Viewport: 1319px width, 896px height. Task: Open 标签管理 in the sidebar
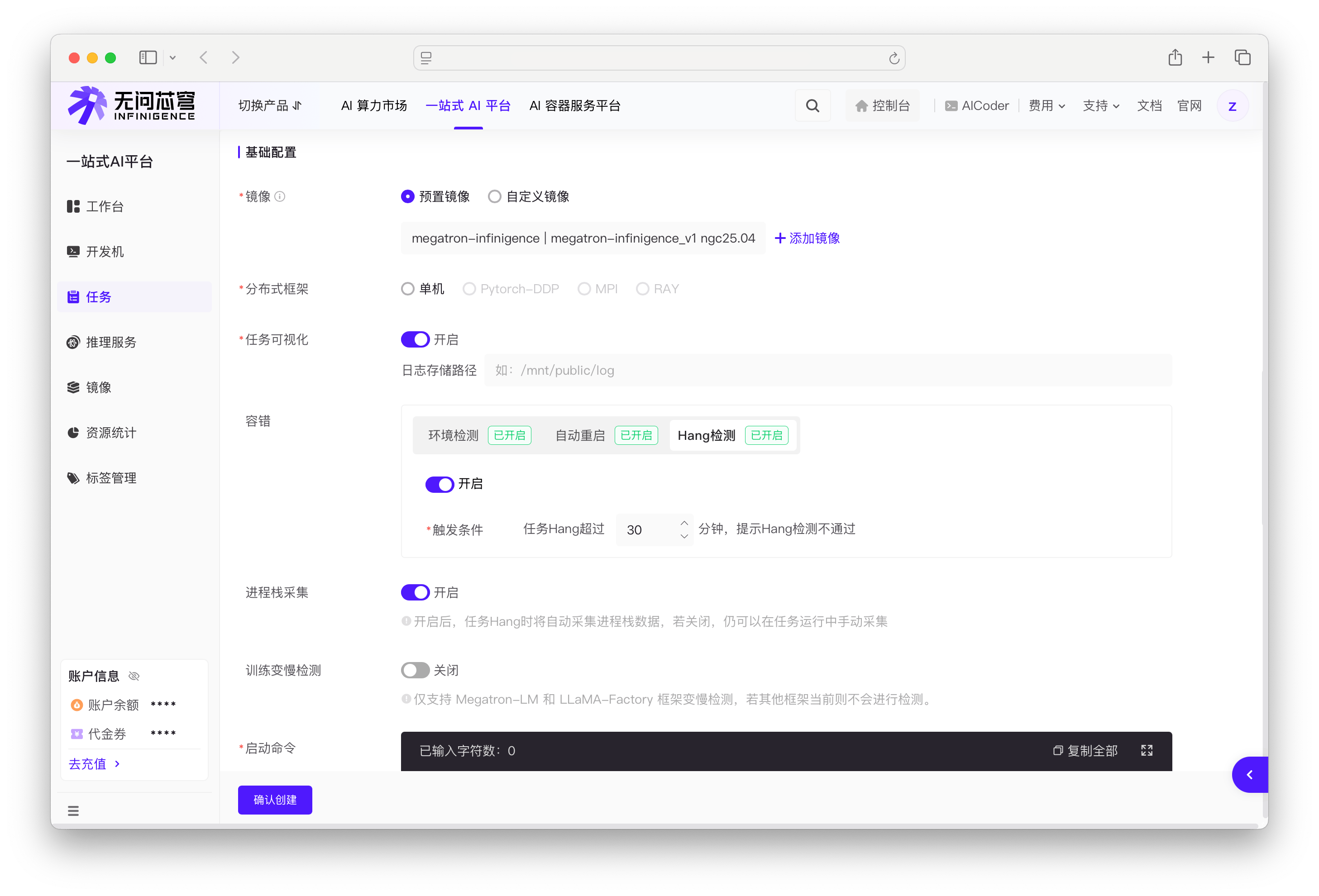(x=111, y=477)
